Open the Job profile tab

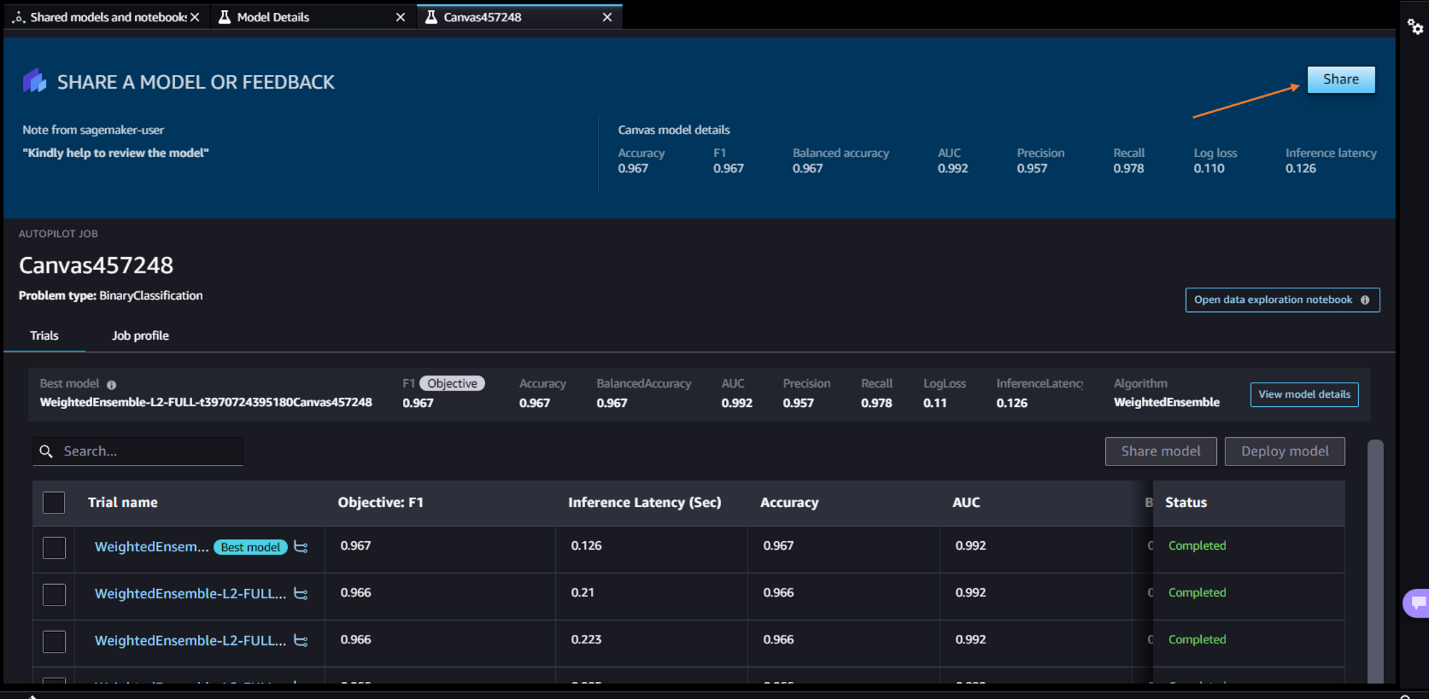(140, 336)
